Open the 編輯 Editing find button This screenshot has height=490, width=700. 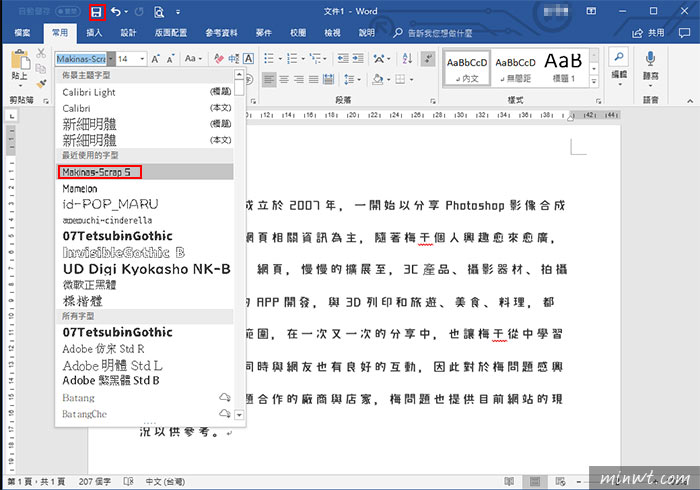(619, 66)
